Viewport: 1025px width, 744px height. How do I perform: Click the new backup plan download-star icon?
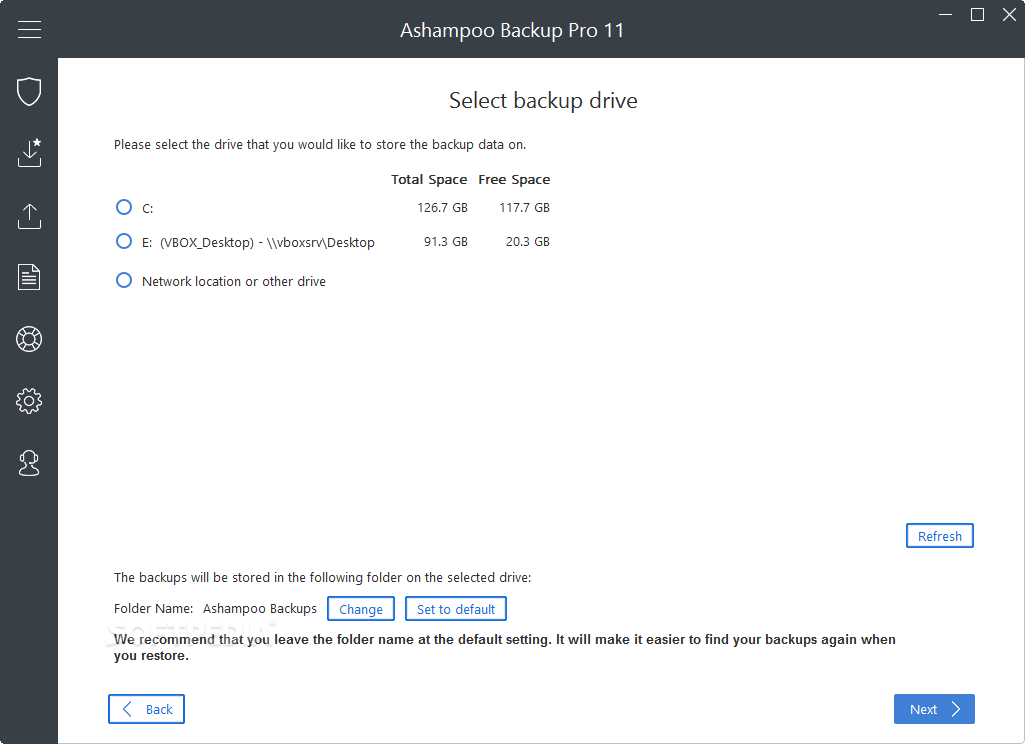pos(29,152)
